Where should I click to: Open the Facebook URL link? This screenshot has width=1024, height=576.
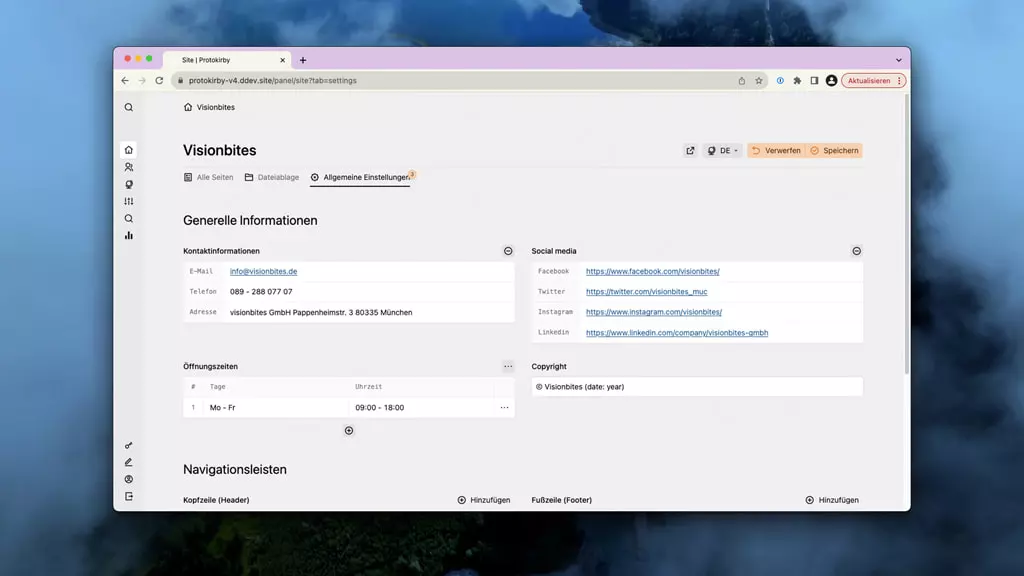[652, 271]
